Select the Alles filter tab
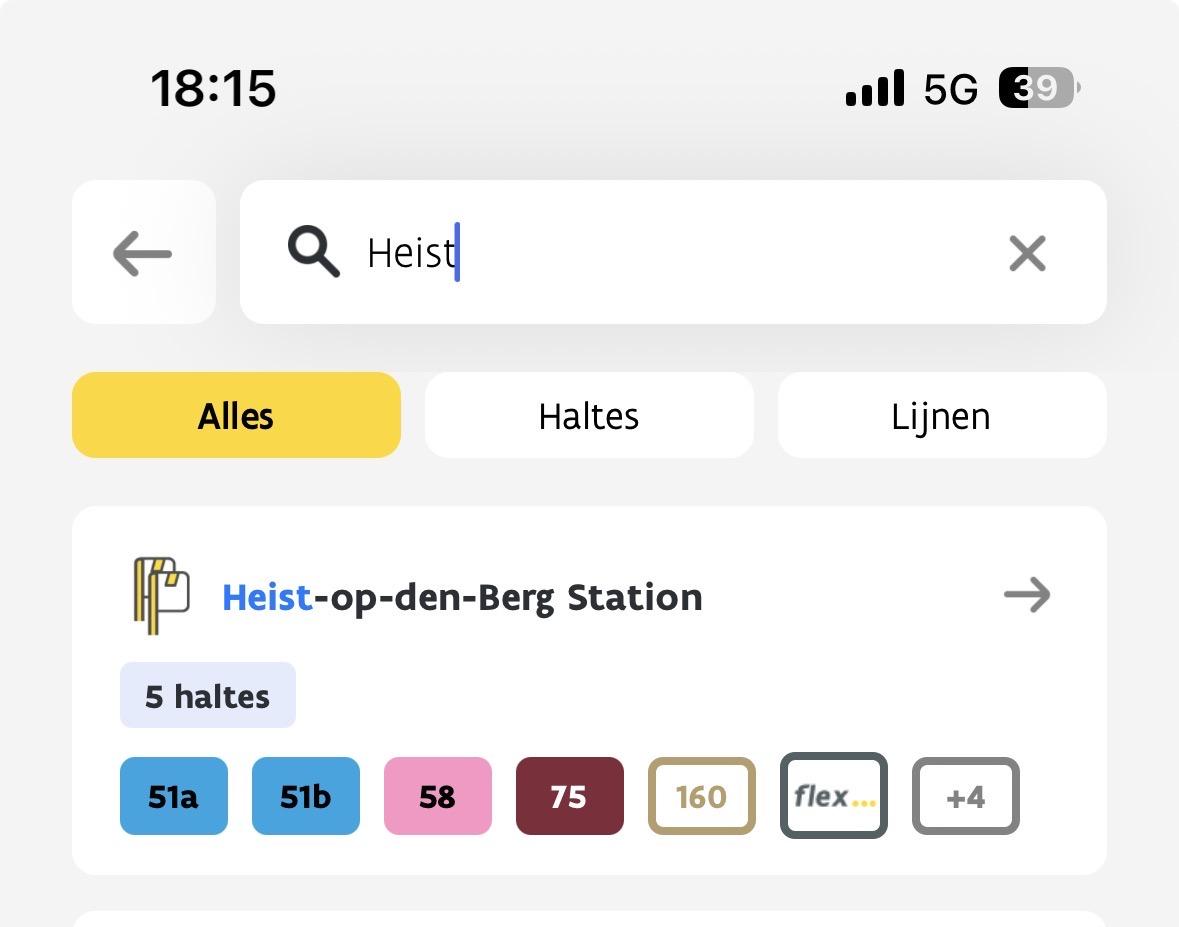The height and width of the screenshot is (927, 1179). (x=236, y=415)
